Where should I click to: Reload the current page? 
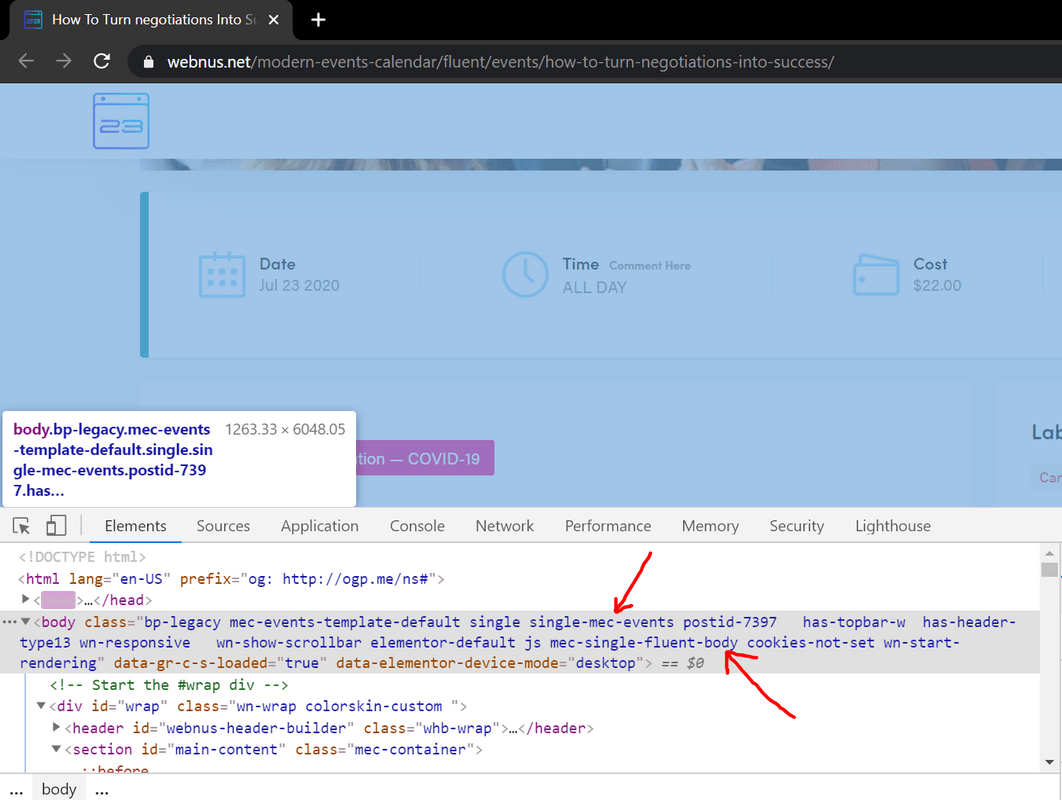tap(101, 61)
